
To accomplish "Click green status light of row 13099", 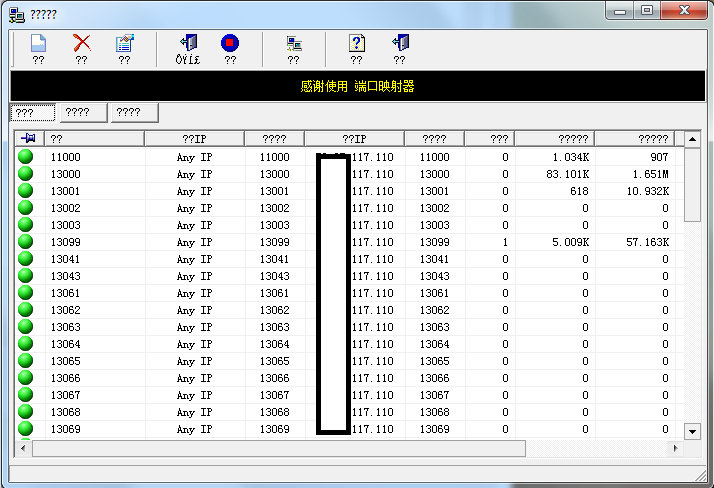I will click(x=26, y=241).
